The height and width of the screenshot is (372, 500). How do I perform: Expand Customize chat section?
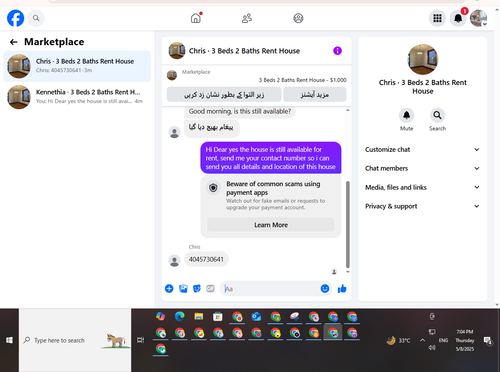[422, 149]
